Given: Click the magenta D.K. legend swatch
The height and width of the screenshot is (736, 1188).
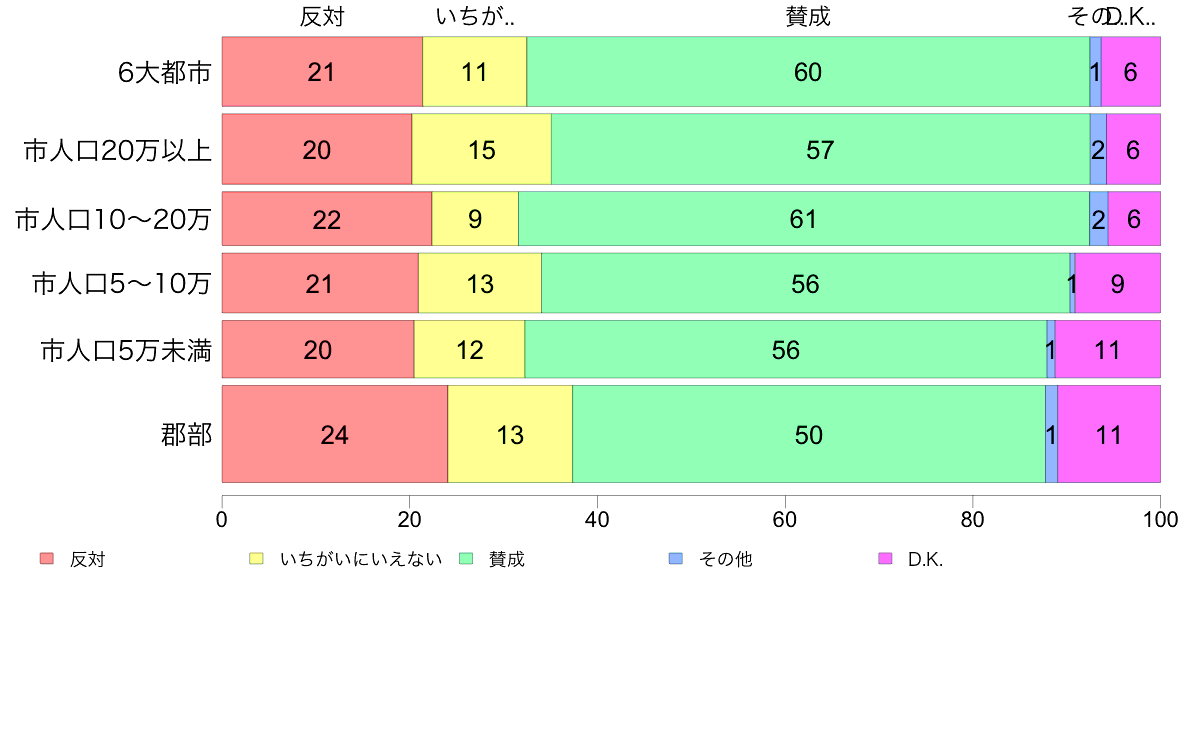Looking at the screenshot, I should pos(884,559).
